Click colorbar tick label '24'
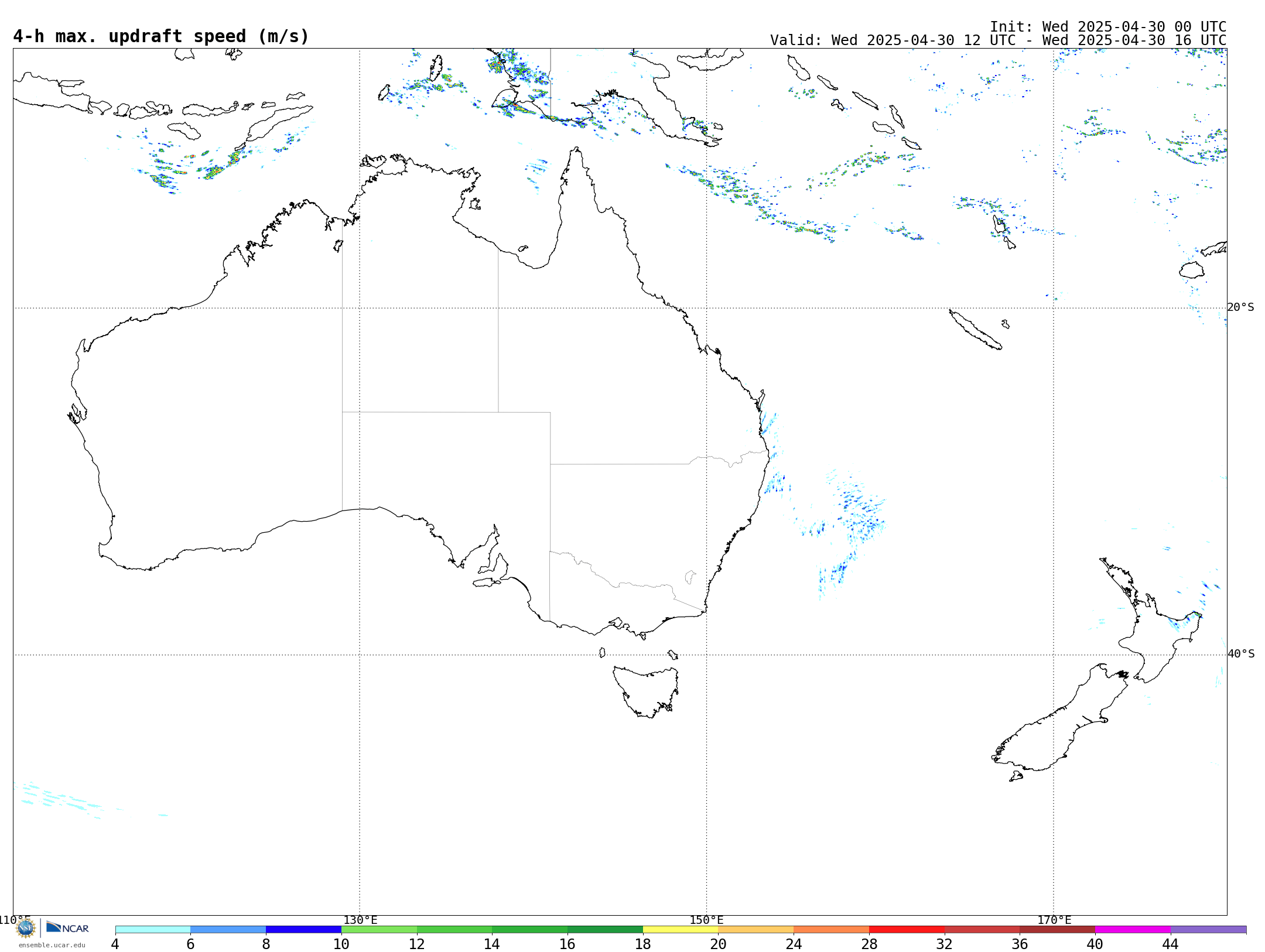This screenshot has width=1265, height=952. (794, 944)
